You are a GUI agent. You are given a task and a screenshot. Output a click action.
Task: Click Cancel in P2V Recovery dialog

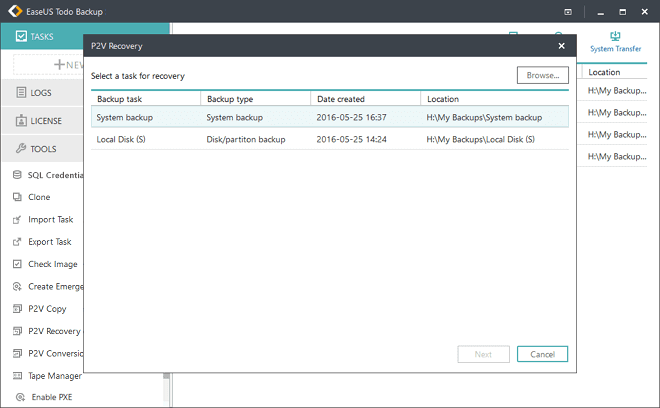(x=542, y=354)
